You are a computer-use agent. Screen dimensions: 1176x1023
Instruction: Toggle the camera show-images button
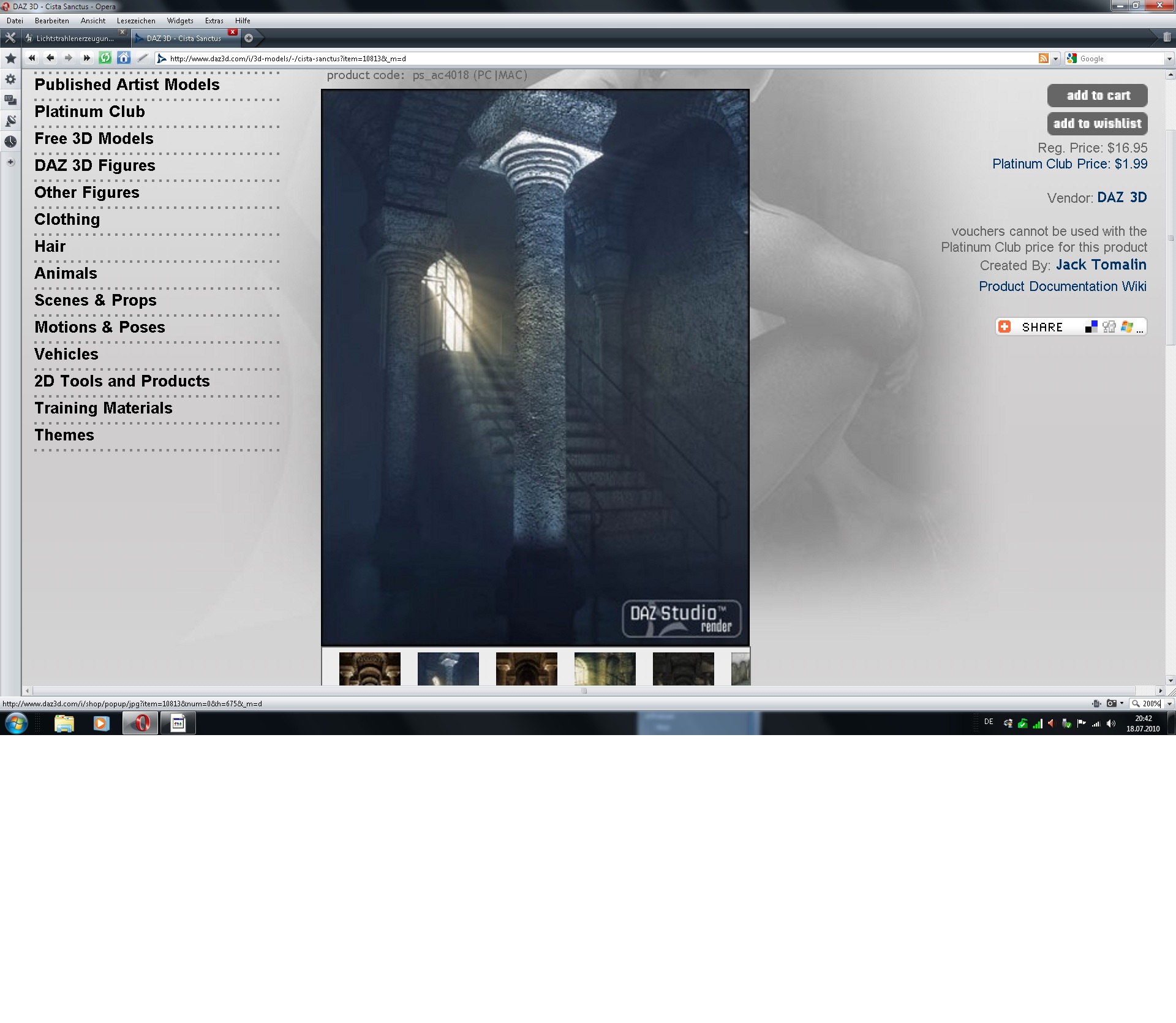[x=1111, y=704]
